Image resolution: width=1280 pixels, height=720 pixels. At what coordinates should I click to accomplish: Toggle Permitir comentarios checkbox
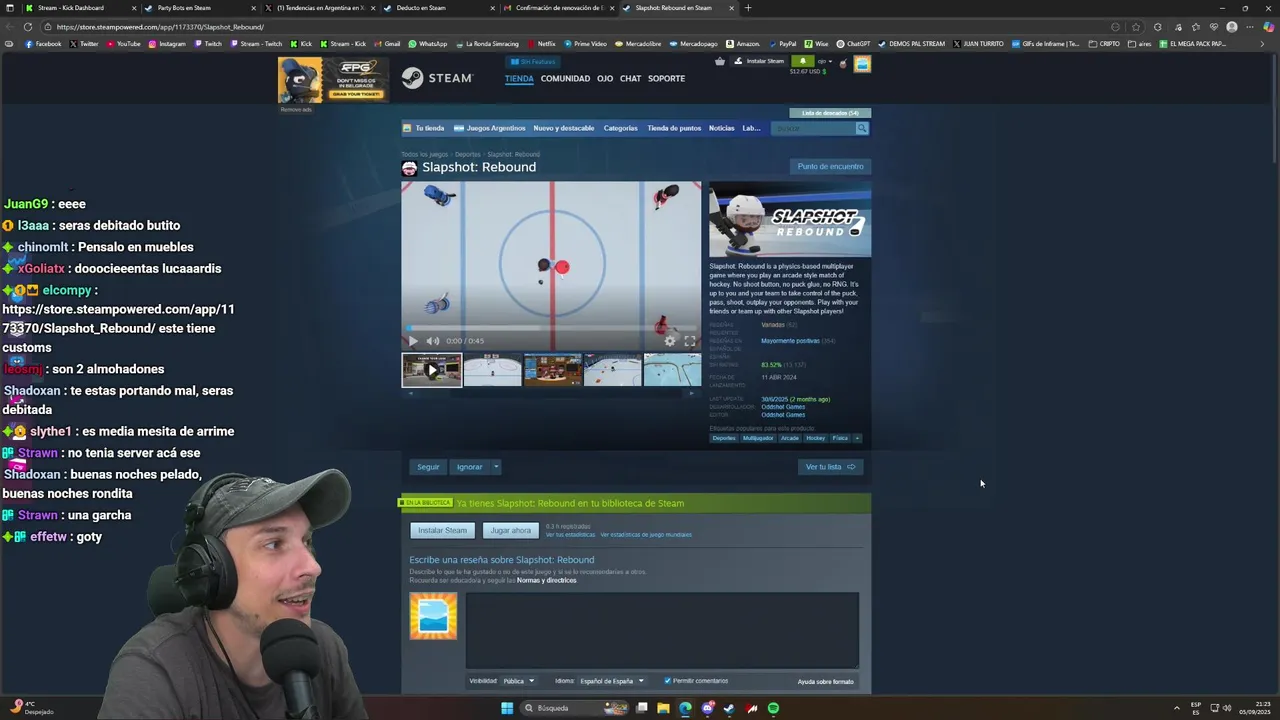tap(667, 681)
